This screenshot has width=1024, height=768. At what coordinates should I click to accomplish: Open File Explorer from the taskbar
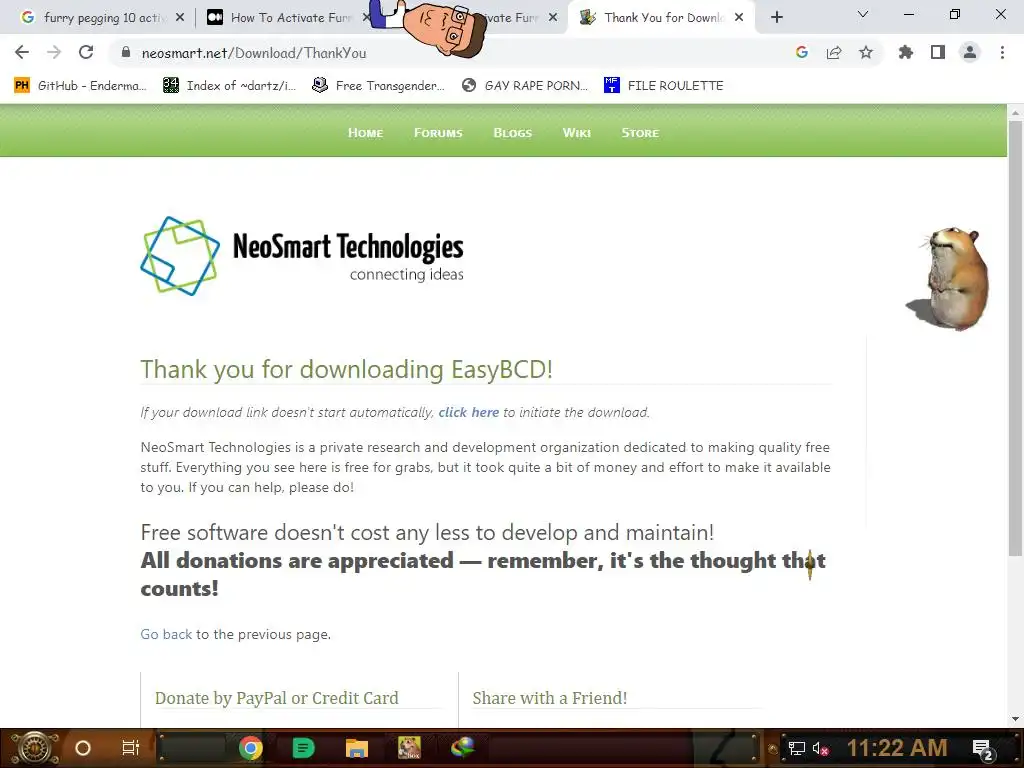(x=357, y=748)
